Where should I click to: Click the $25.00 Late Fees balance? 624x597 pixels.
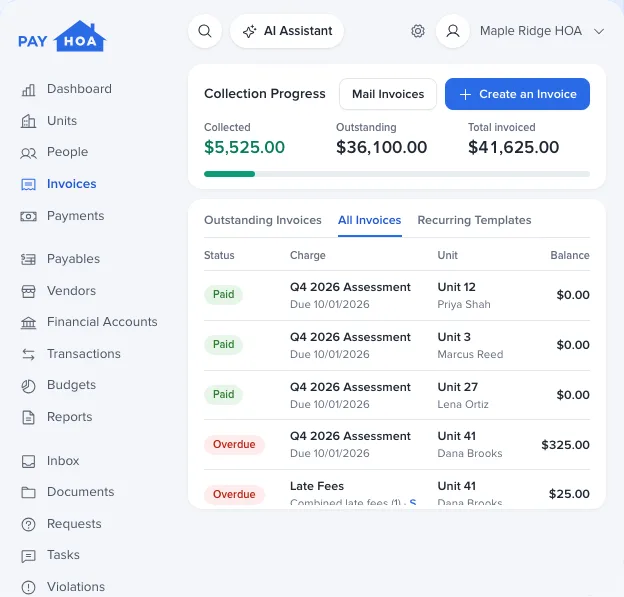pos(569,494)
